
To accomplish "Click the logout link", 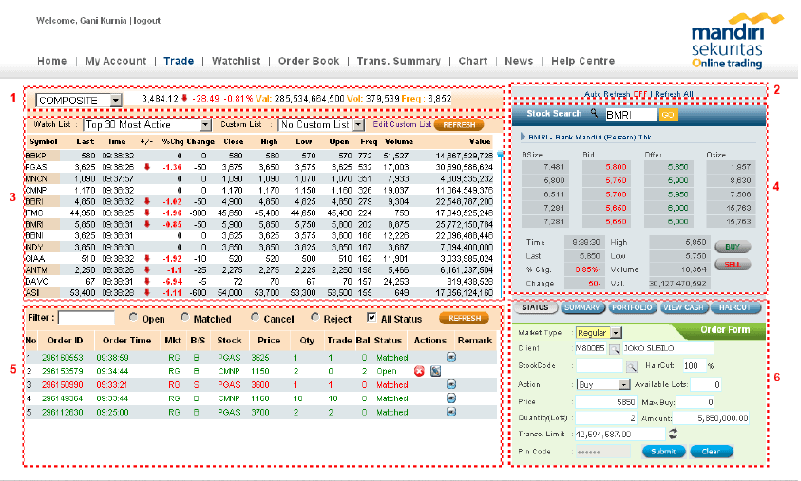I will pos(147,21).
